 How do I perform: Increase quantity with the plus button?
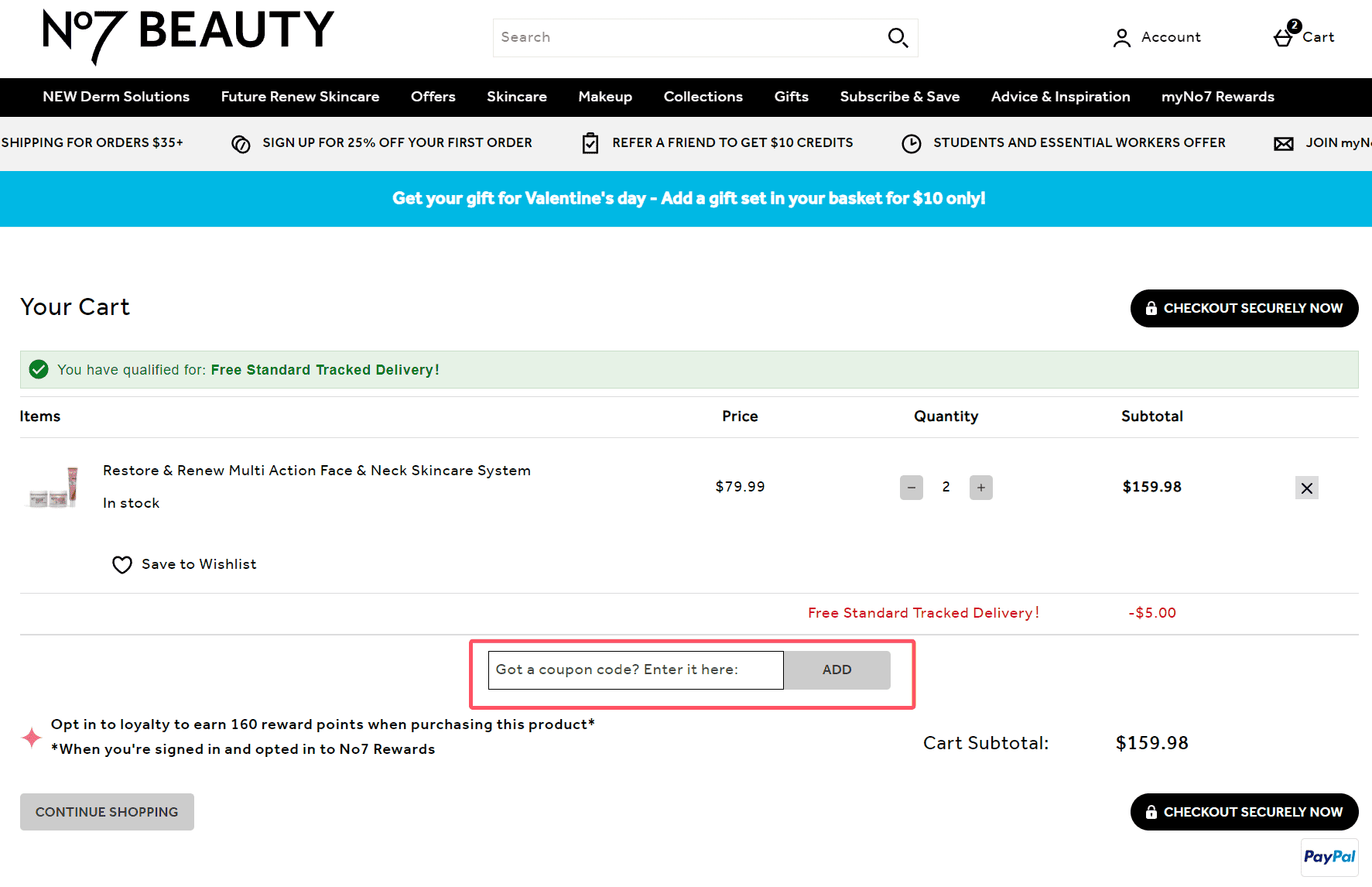(x=981, y=488)
